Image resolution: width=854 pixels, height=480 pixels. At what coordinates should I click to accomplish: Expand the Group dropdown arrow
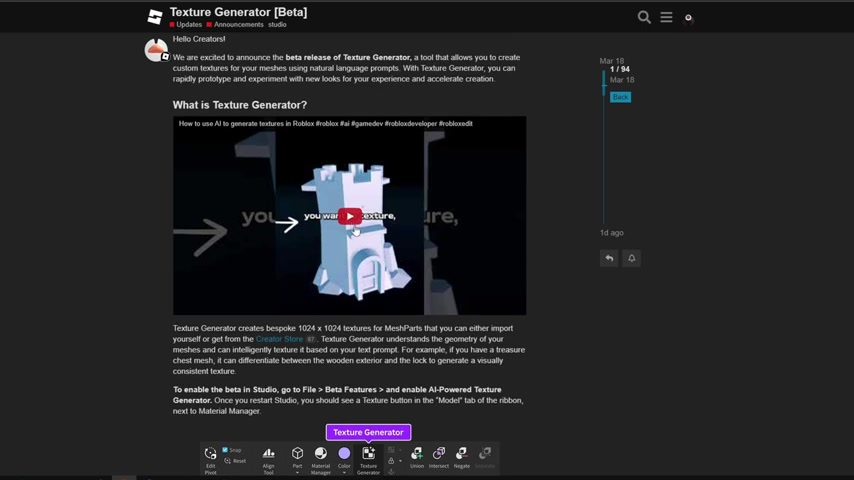pos(400,450)
